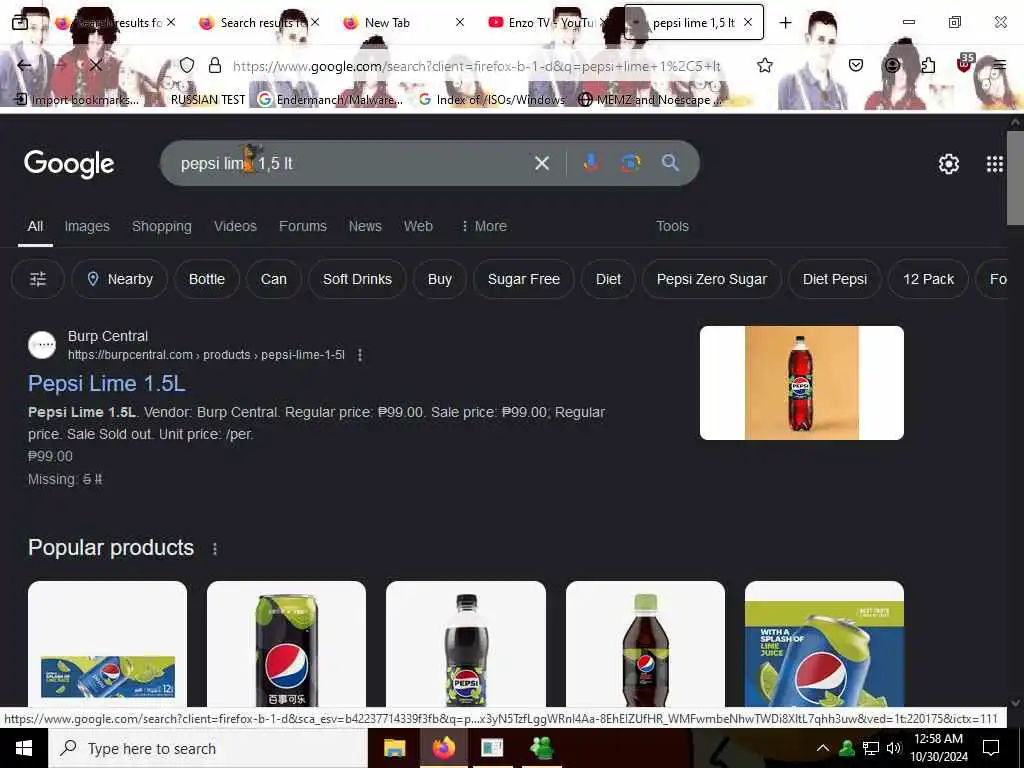Open the search filters sliders chip
The image size is (1024, 768).
point(38,279)
